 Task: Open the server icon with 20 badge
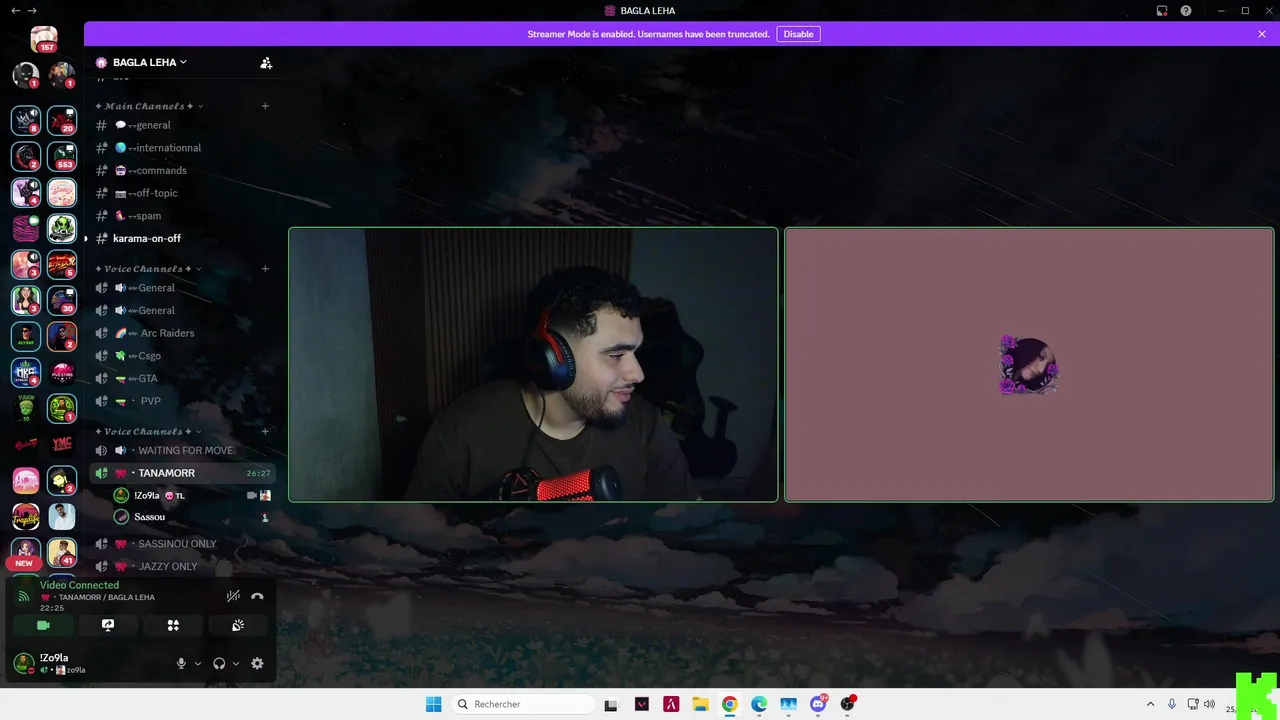pos(62,120)
